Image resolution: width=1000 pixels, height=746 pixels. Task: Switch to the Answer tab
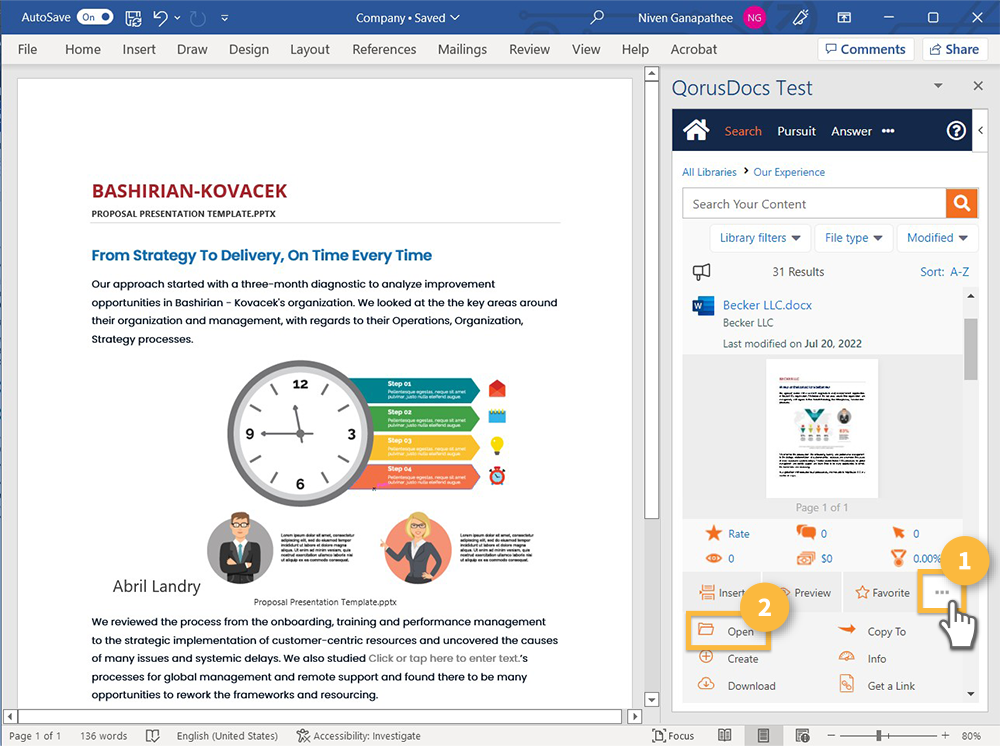click(851, 131)
